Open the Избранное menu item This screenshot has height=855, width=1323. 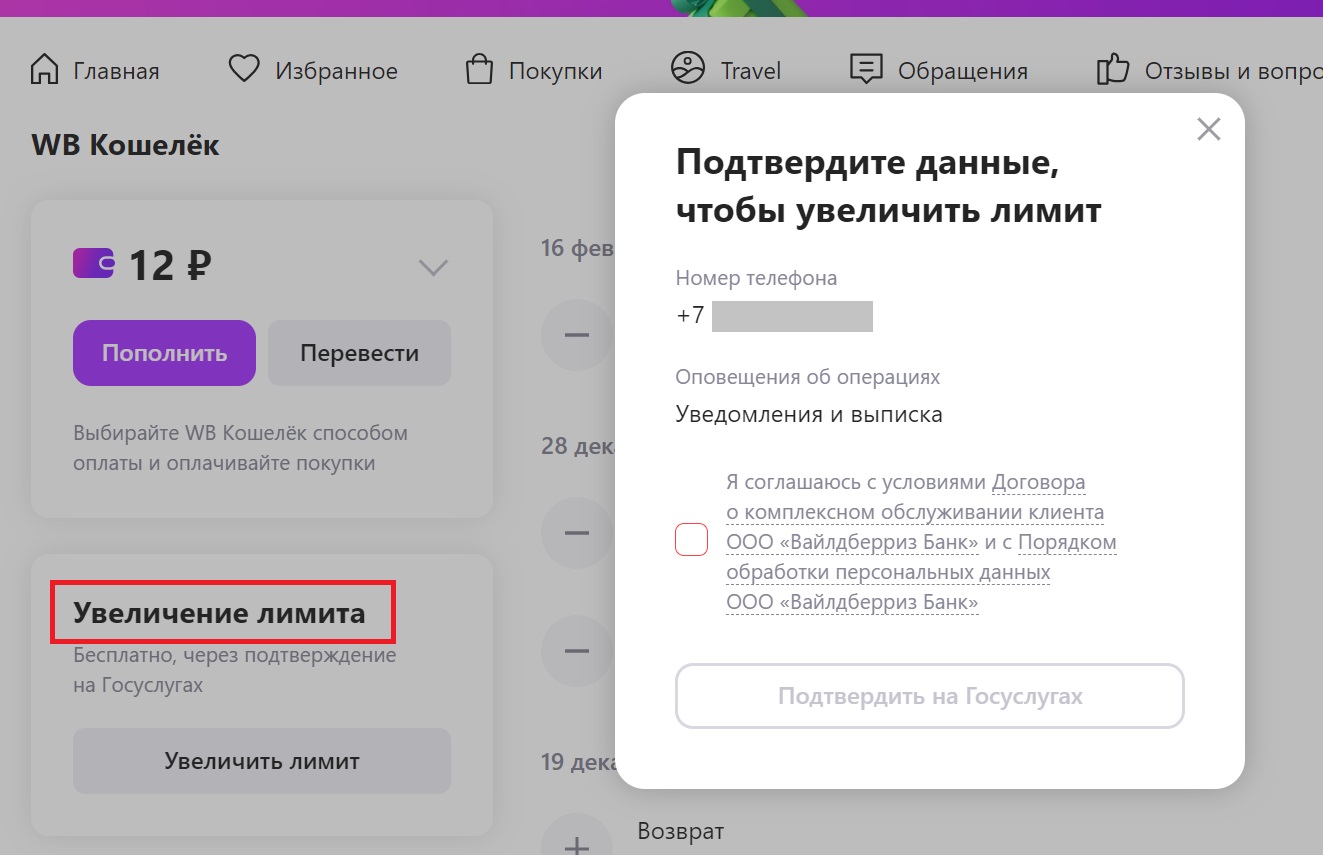[335, 71]
